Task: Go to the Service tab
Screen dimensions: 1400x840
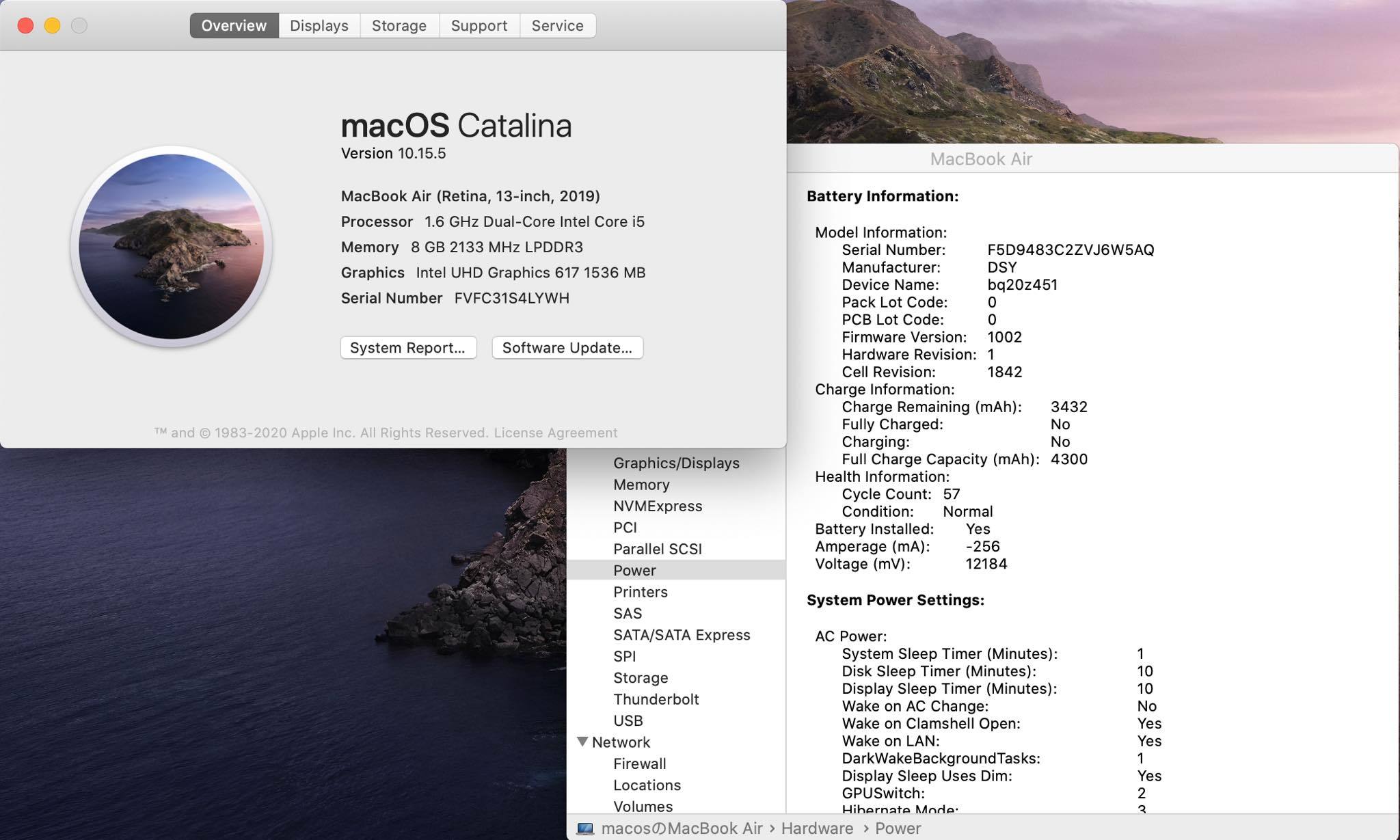Action: [557, 25]
